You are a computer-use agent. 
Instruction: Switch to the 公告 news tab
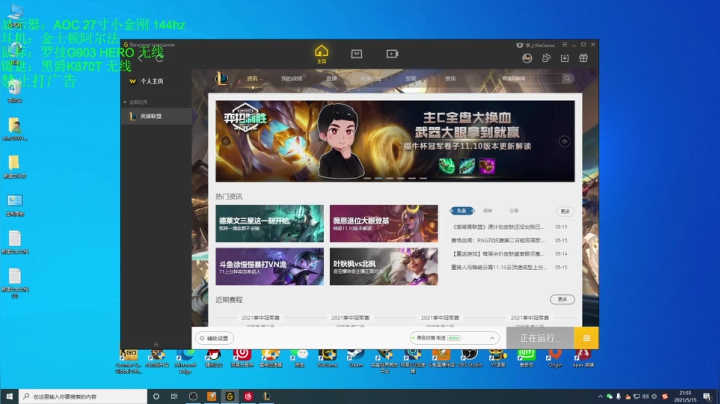click(514, 211)
